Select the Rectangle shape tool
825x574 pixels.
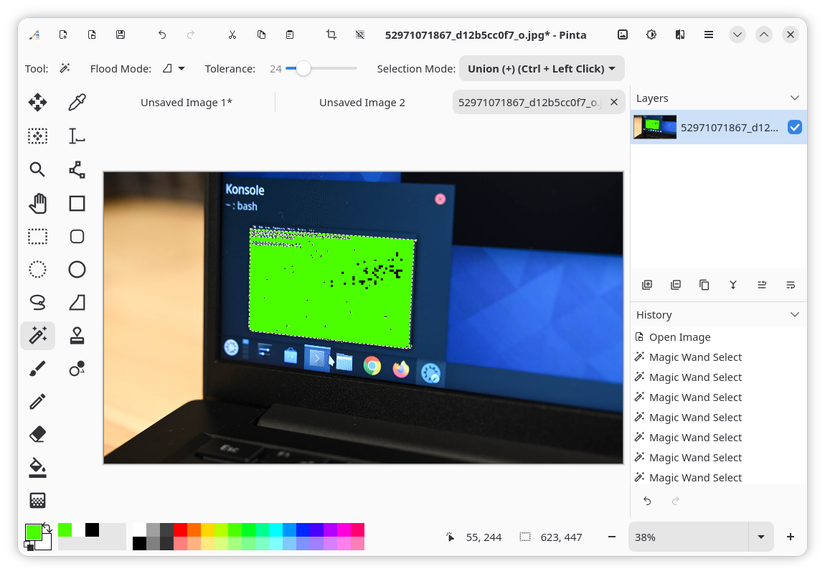77,203
